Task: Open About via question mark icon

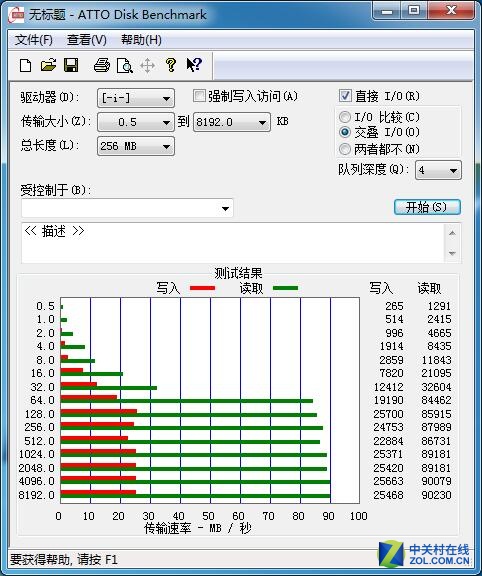Action: tap(170, 65)
